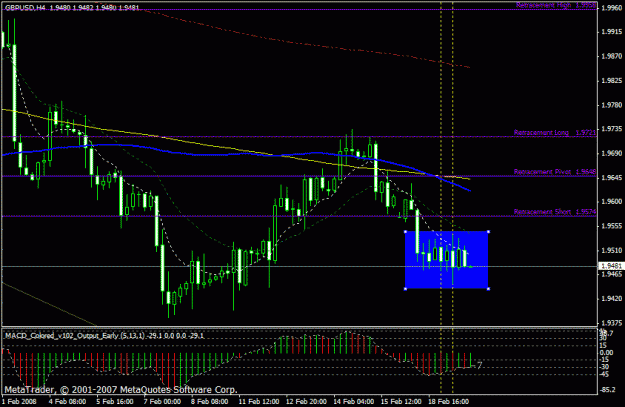Click the 4 Feb 08:00 time label

pyautogui.click(x=67, y=401)
